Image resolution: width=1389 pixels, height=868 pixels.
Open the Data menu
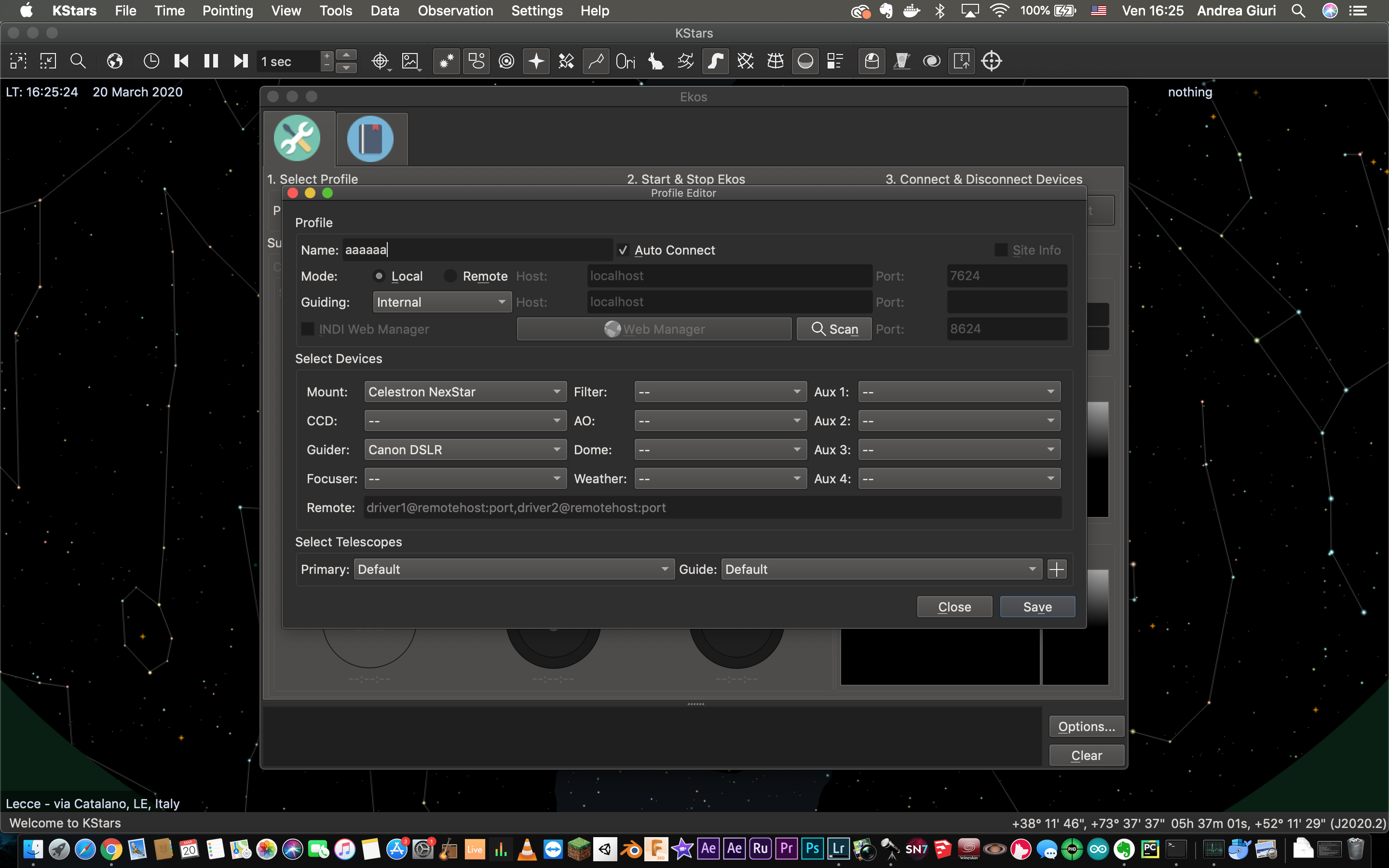384,11
